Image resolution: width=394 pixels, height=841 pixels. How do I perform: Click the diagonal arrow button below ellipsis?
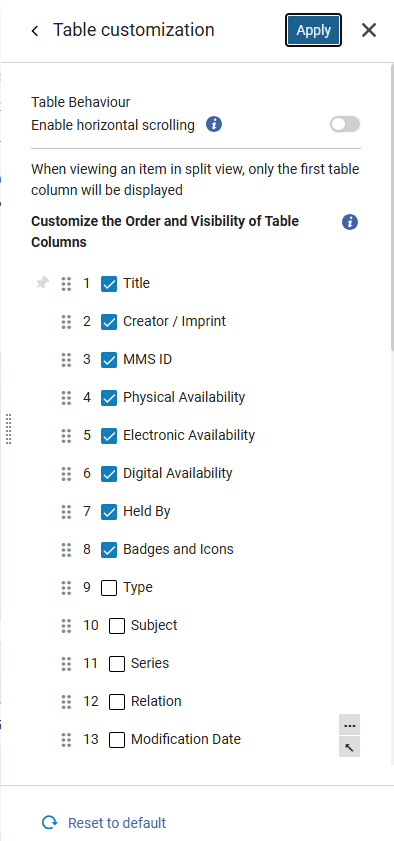[x=350, y=747]
